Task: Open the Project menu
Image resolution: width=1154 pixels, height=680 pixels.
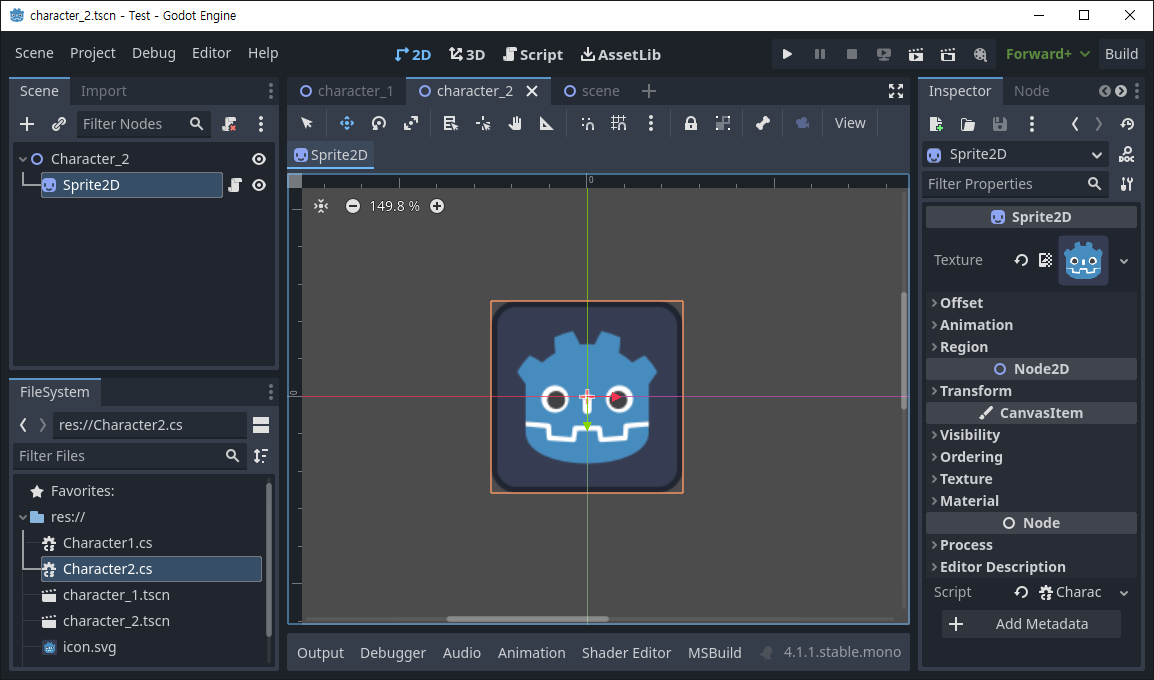Action: [93, 53]
